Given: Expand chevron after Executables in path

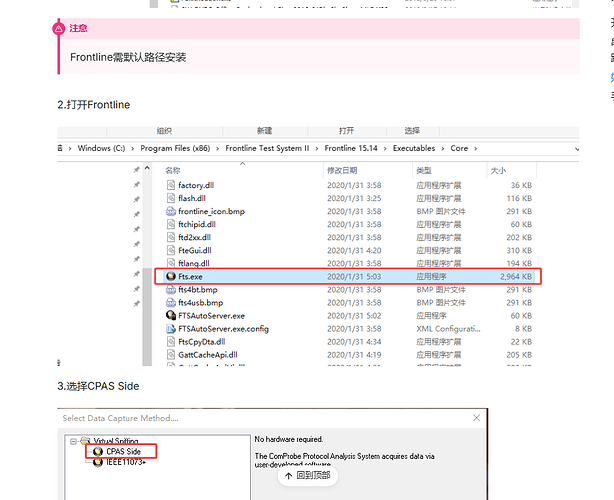Looking at the screenshot, I should pos(443,148).
